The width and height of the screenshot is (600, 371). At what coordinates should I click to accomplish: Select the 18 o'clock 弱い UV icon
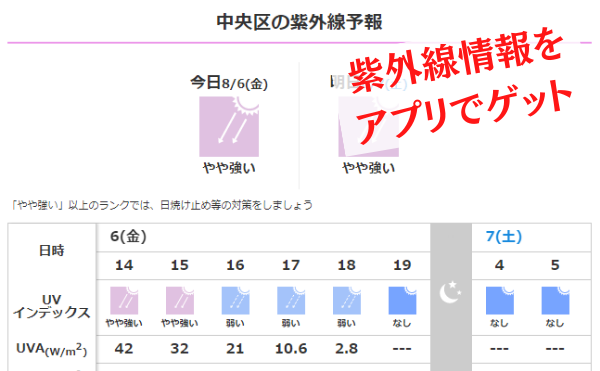(x=347, y=301)
